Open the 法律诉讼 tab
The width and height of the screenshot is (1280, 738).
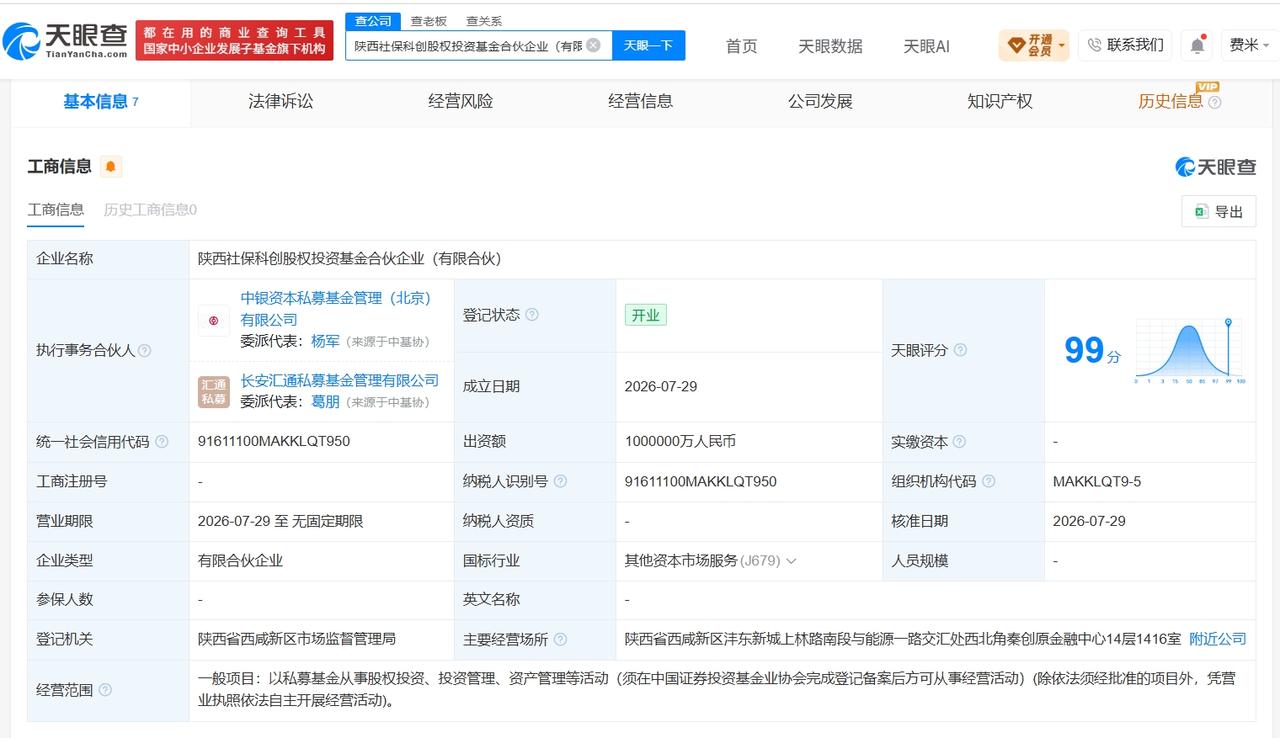pos(281,101)
